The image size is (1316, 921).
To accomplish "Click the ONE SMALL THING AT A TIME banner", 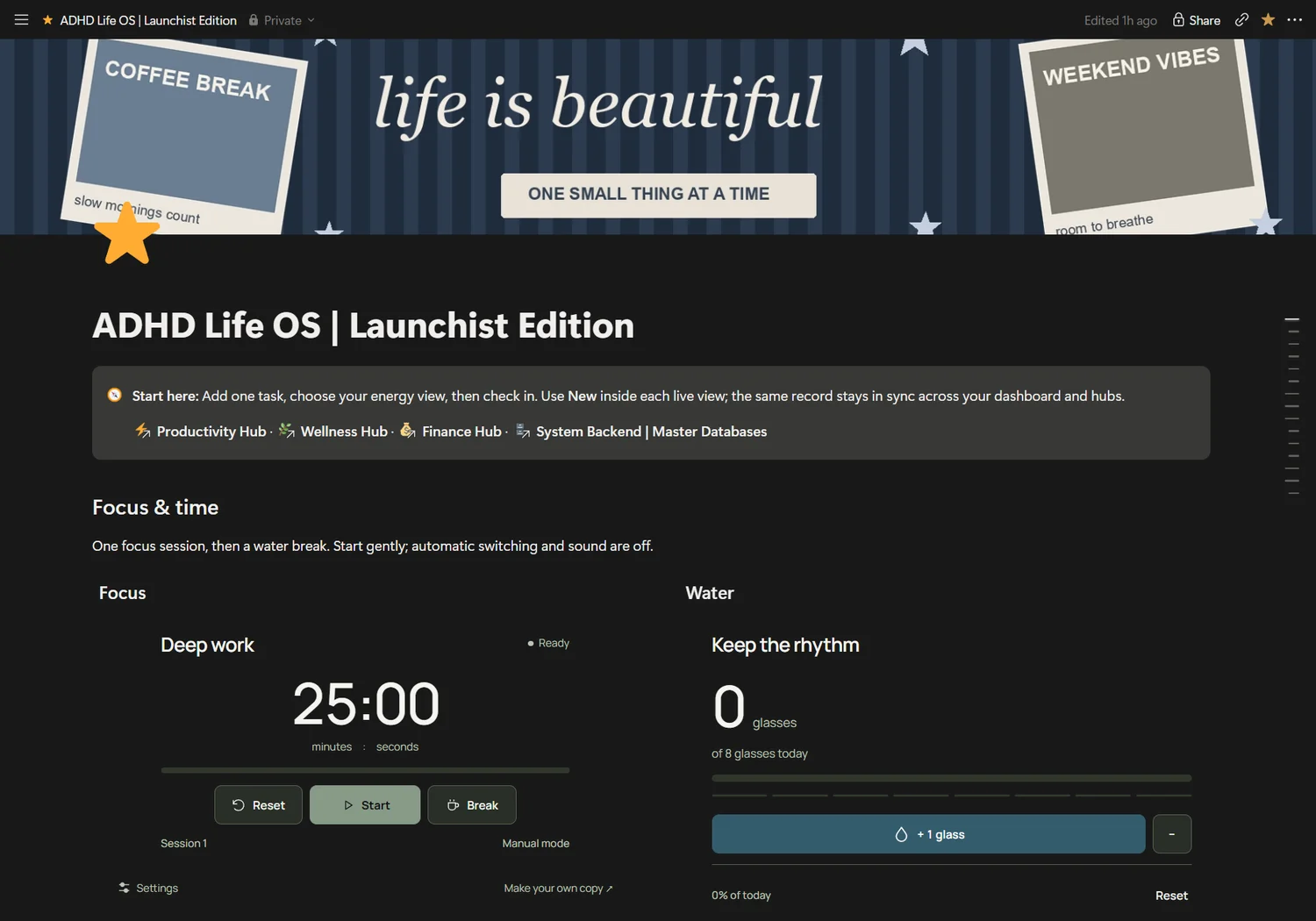I will [658, 195].
